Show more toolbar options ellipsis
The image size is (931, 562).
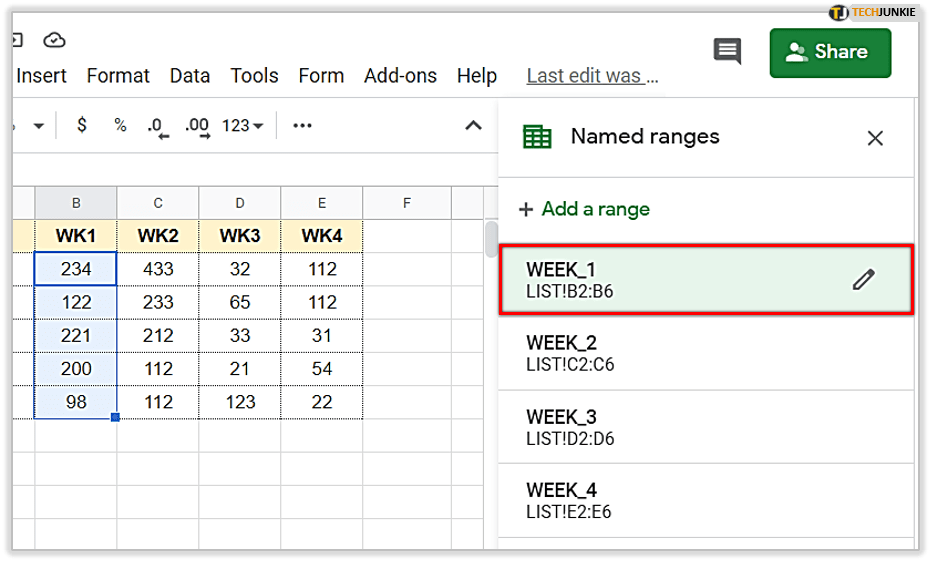pyautogui.click(x=302, y=126)
